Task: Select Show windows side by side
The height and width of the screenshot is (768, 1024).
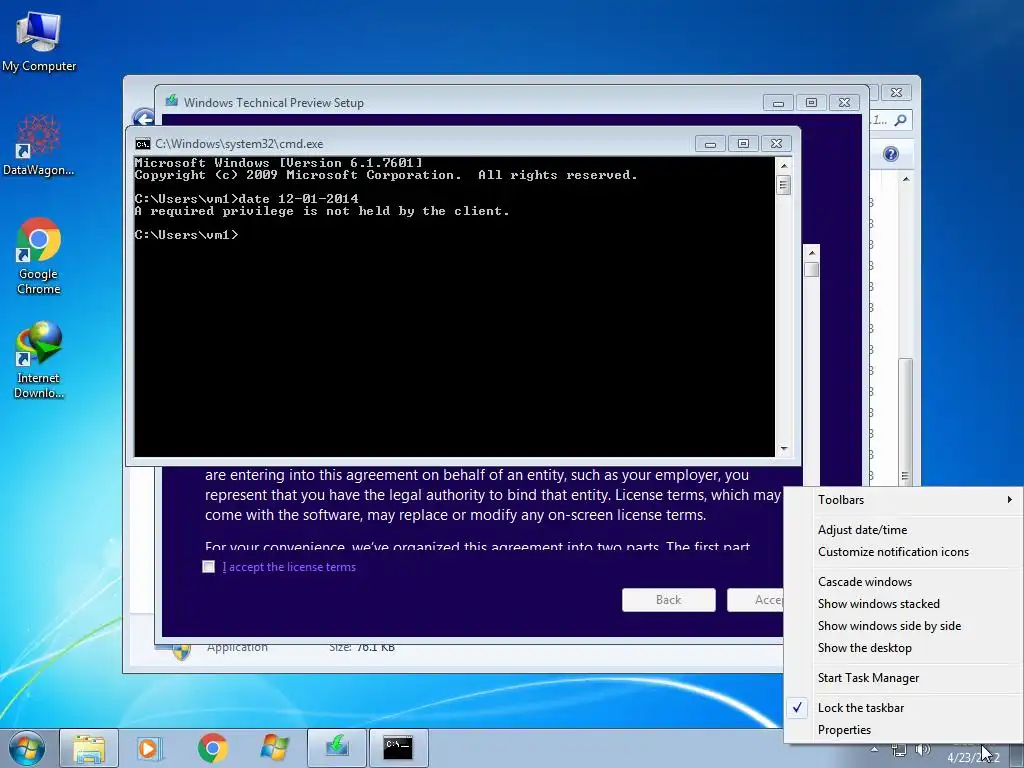Action: pyautogui.click(x=904, y=626)
